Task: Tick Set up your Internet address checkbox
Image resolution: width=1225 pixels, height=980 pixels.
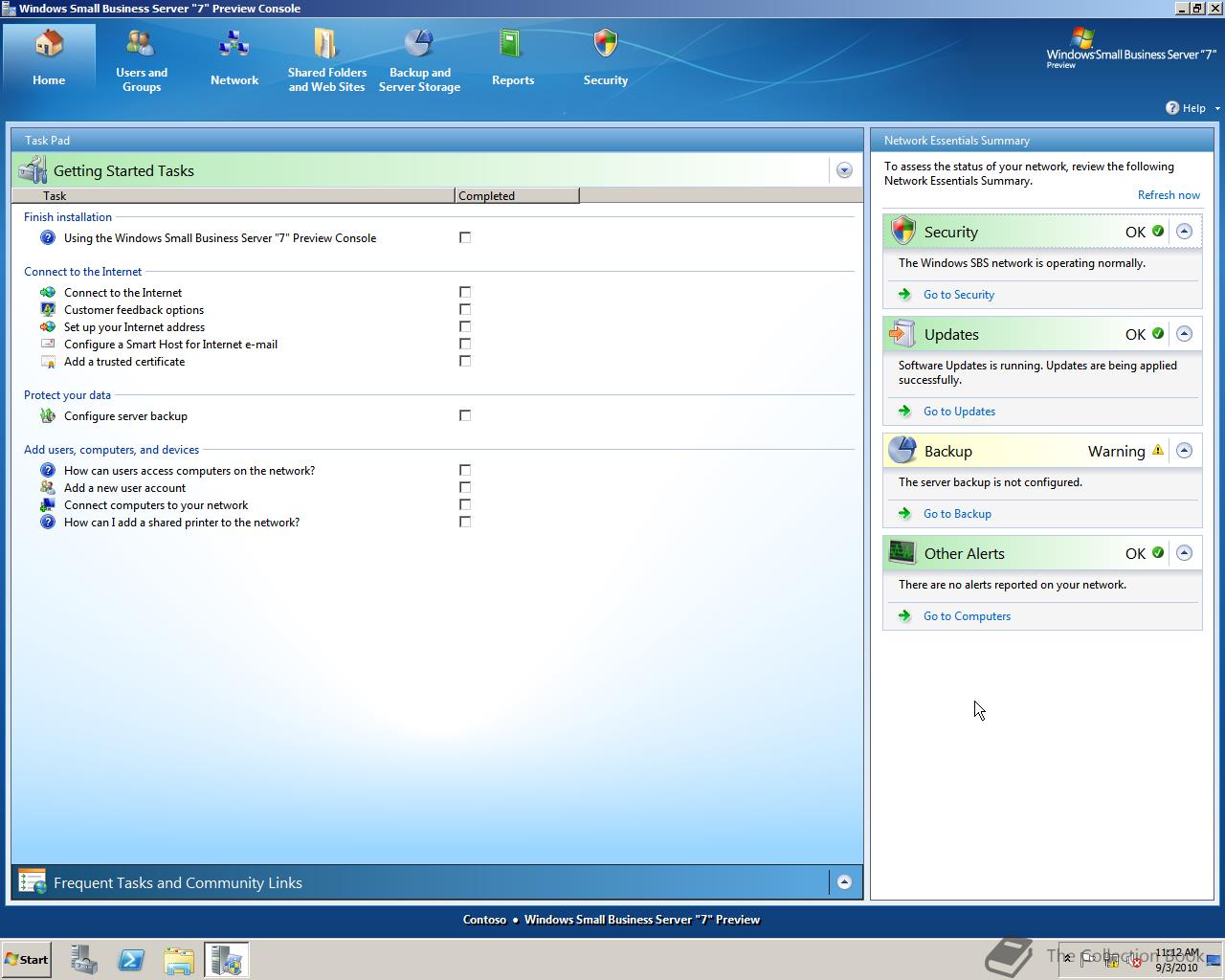Action: pyautogui.click(x=465, y=326)
